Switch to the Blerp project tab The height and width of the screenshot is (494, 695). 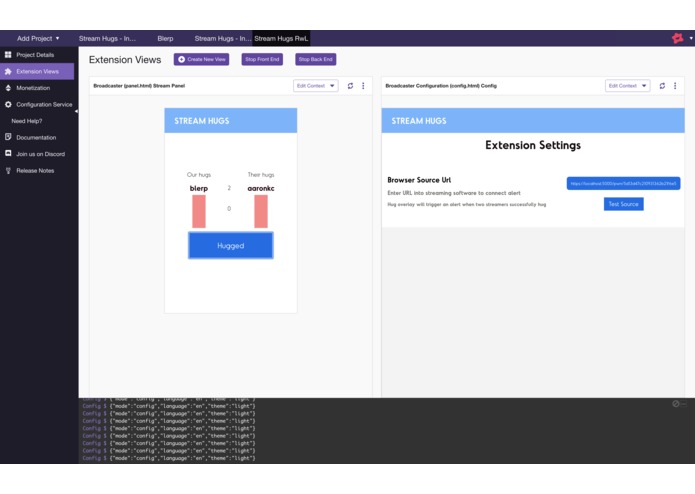165,39
